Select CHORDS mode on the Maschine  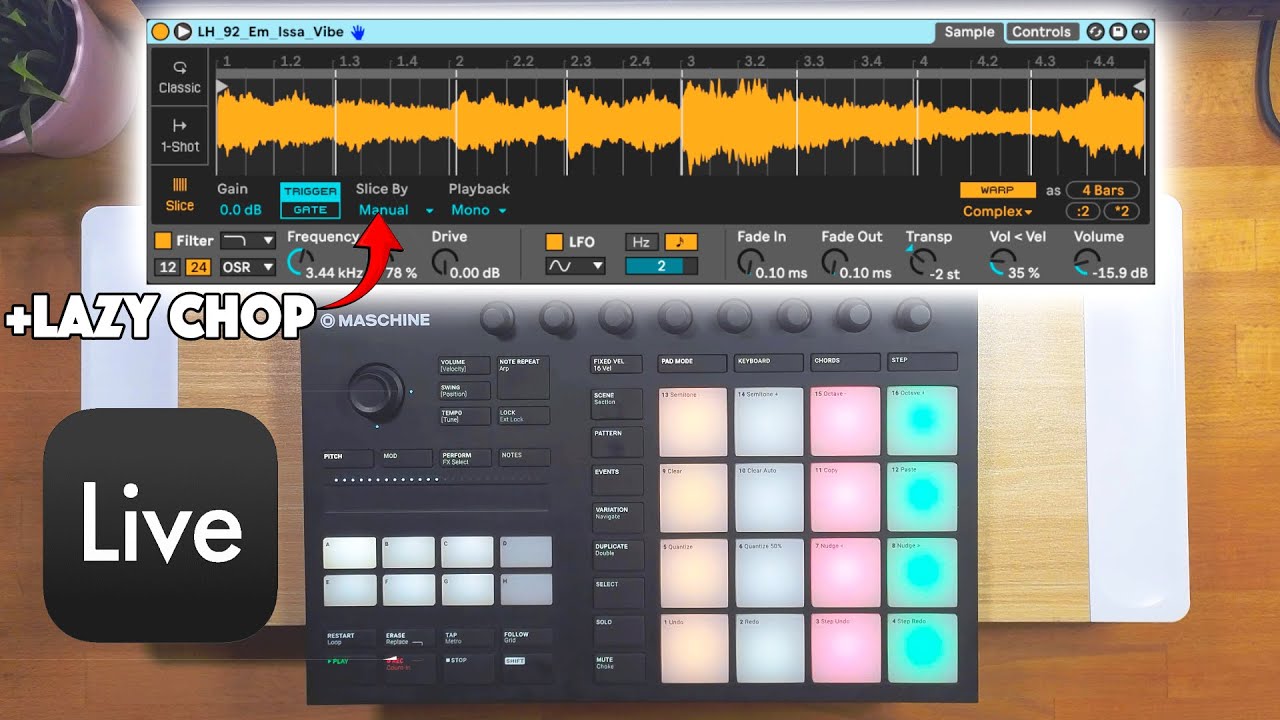(845, 363)
